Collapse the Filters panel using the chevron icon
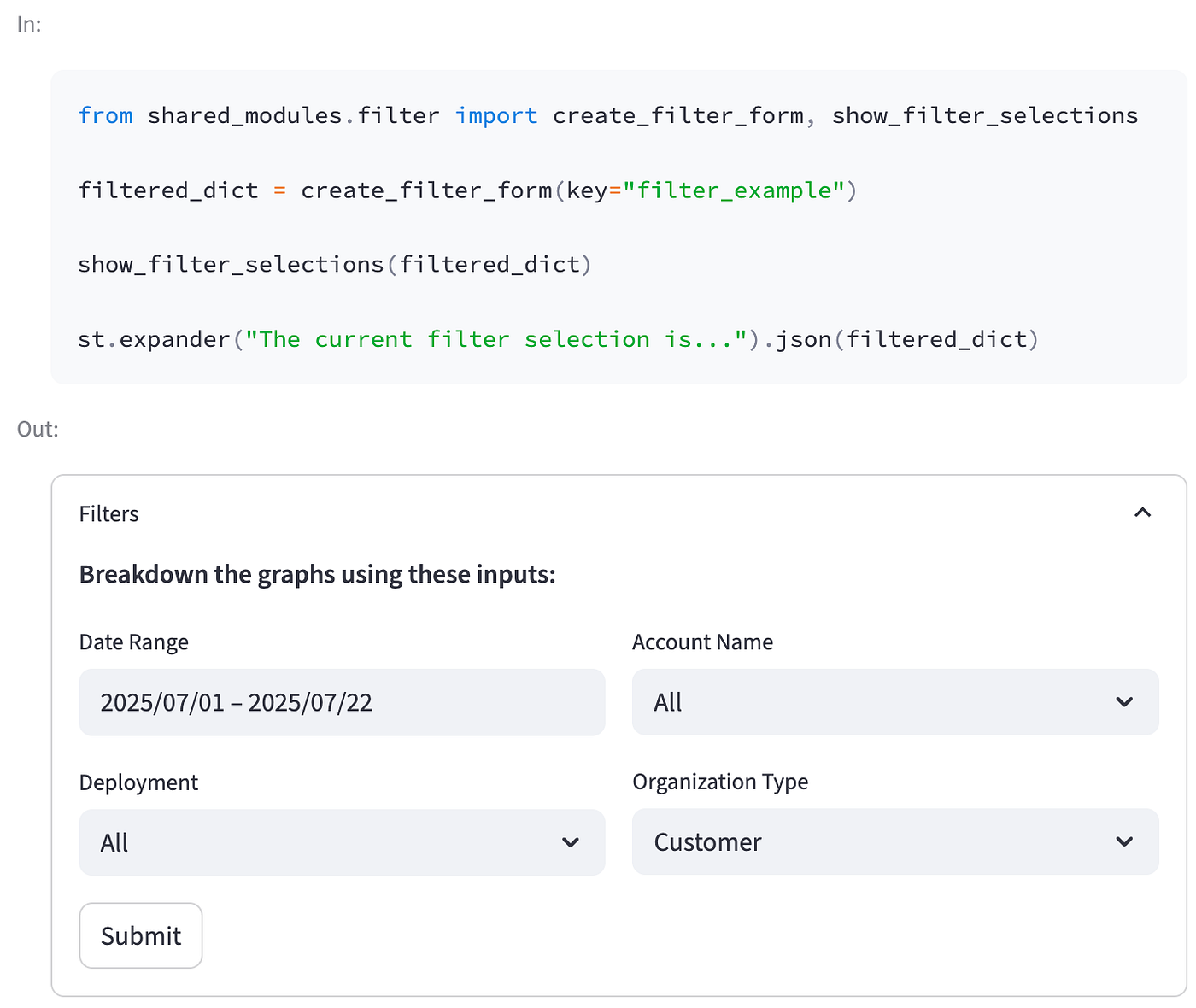The image size is (1196, 1008). click(1142, 513)
